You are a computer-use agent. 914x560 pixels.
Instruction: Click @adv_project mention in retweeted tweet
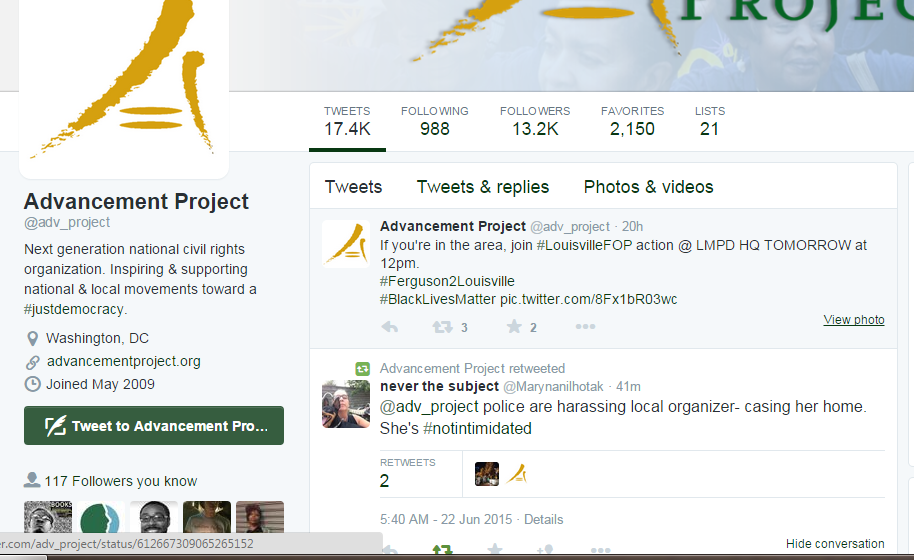point(429,407)
